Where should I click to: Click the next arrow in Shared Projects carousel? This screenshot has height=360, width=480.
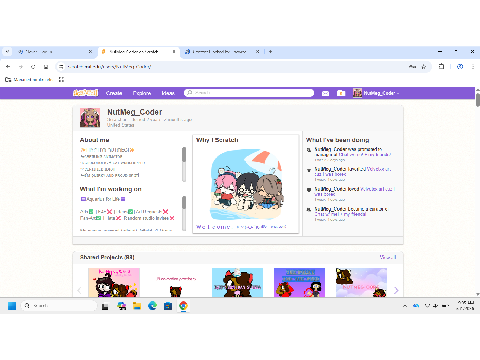point(396,290)
